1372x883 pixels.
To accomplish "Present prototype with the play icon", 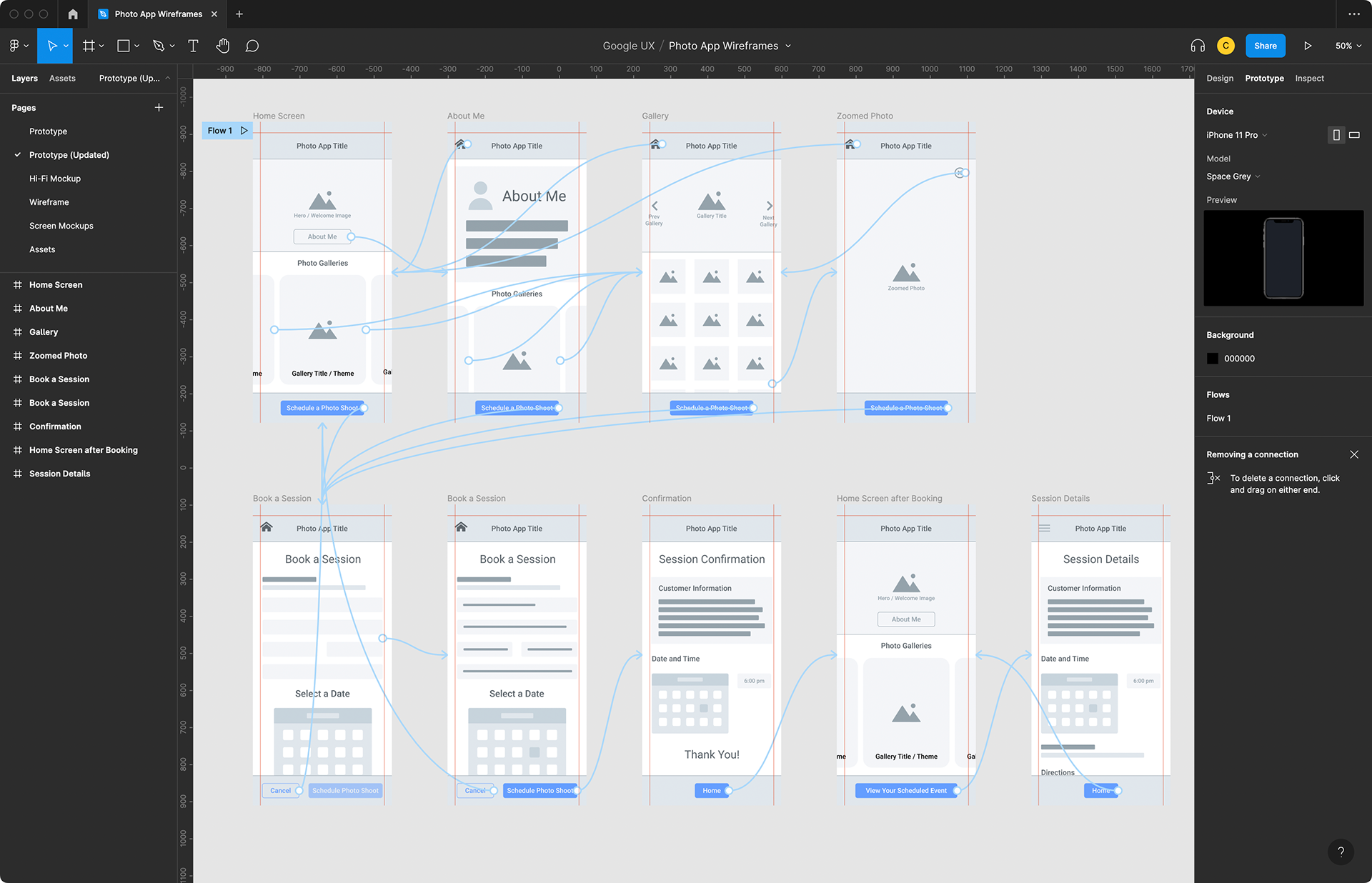I will click(x=1307, y=46).
